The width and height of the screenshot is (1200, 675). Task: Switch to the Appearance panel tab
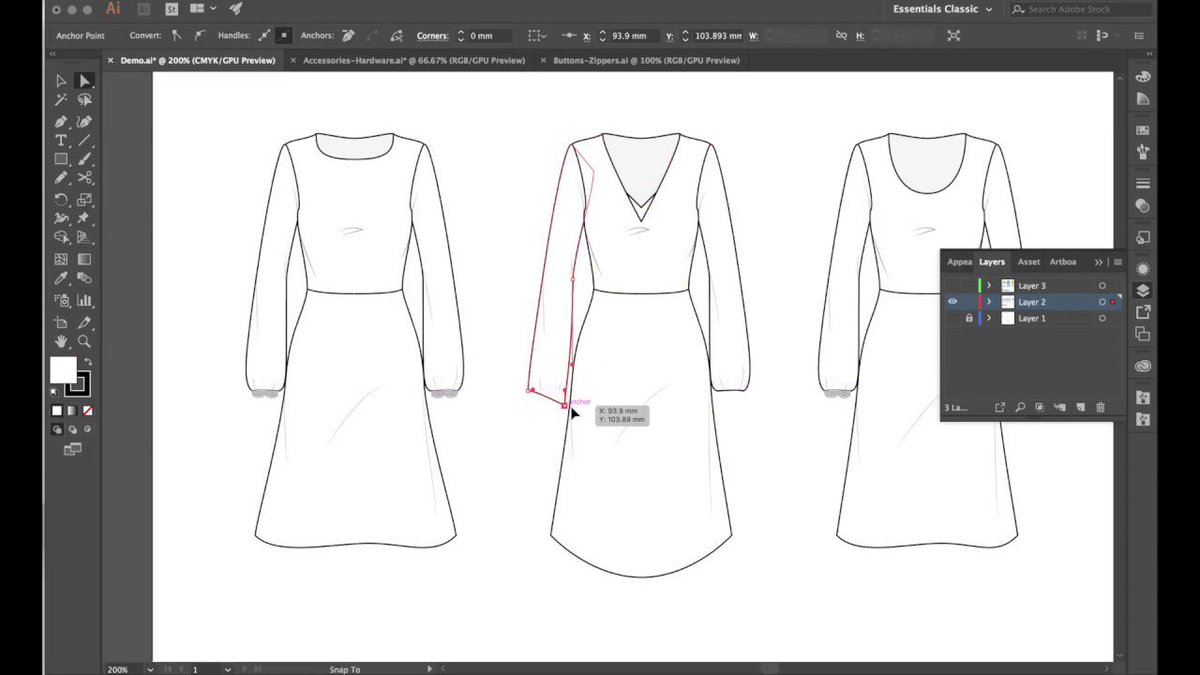click(959, 262)
